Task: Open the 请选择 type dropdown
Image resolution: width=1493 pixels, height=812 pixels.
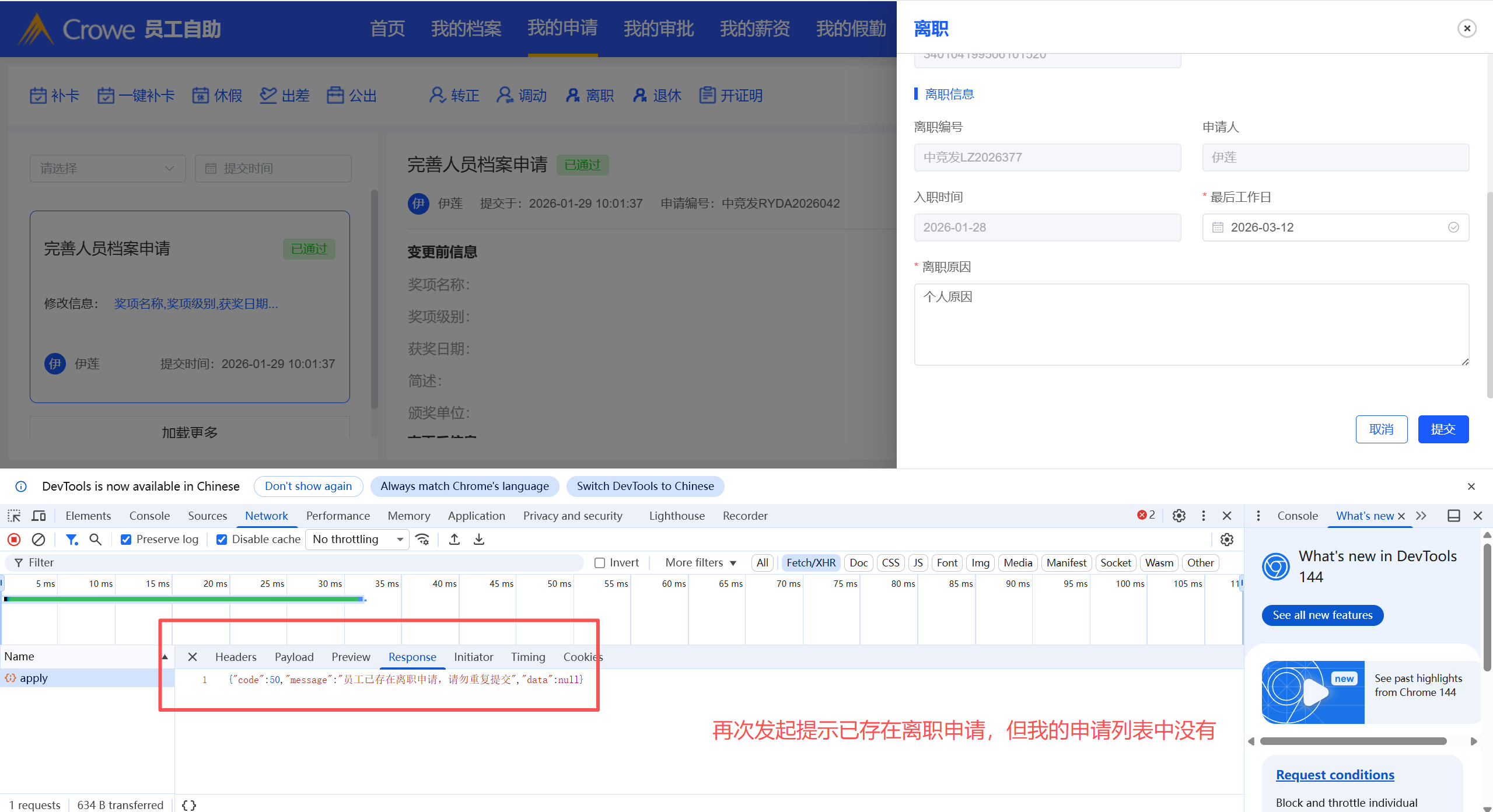Action: [x=108, y=169]
